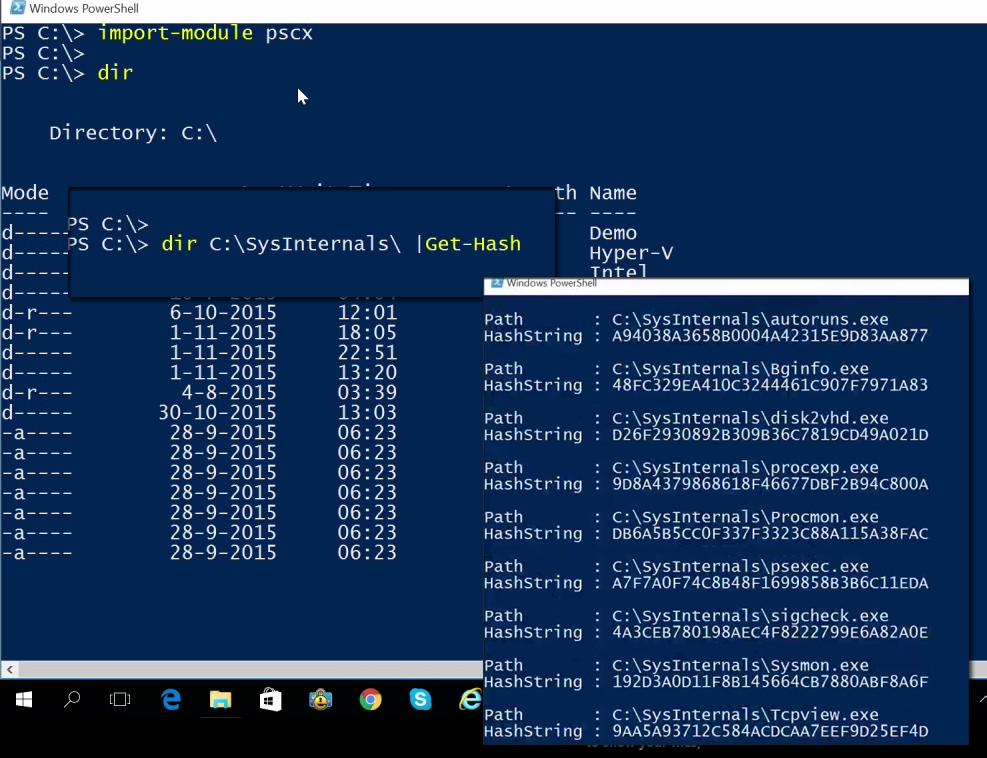Click the hash starting with '192D3A0D'
This screenshot has width=987, height=758.
tap(770, 681)
